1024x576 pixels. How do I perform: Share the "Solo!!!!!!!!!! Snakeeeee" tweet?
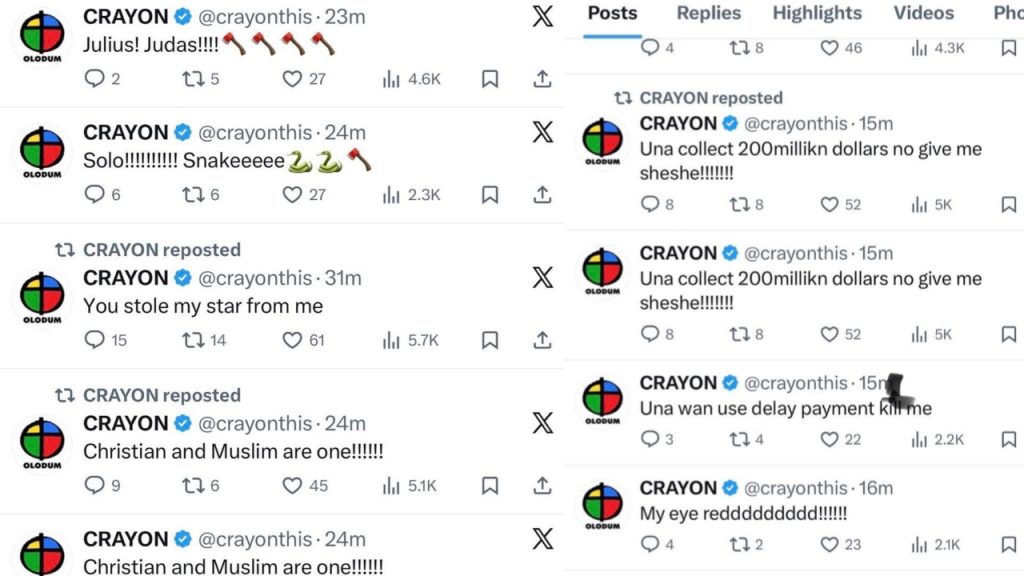(x=542, y=194)
